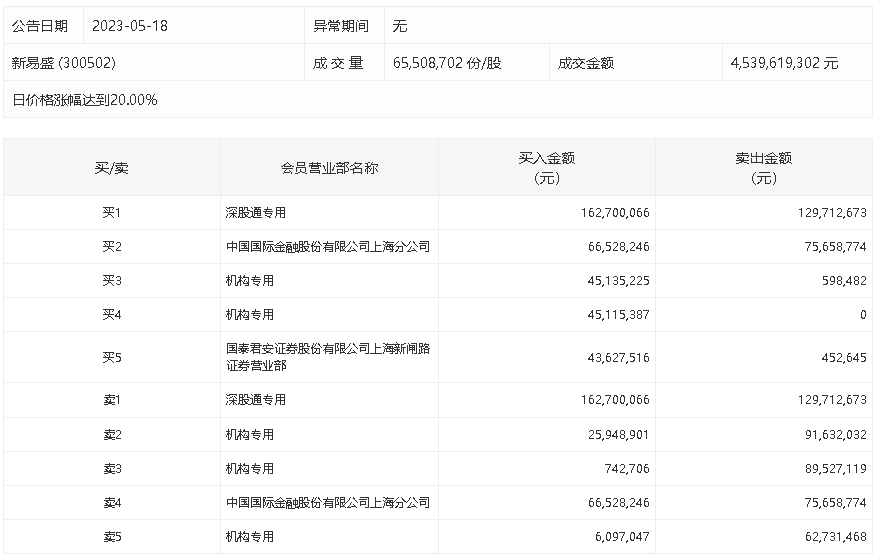Select the 买3 row label
This screenshot has width=876, height=556.
click(112, 281)
